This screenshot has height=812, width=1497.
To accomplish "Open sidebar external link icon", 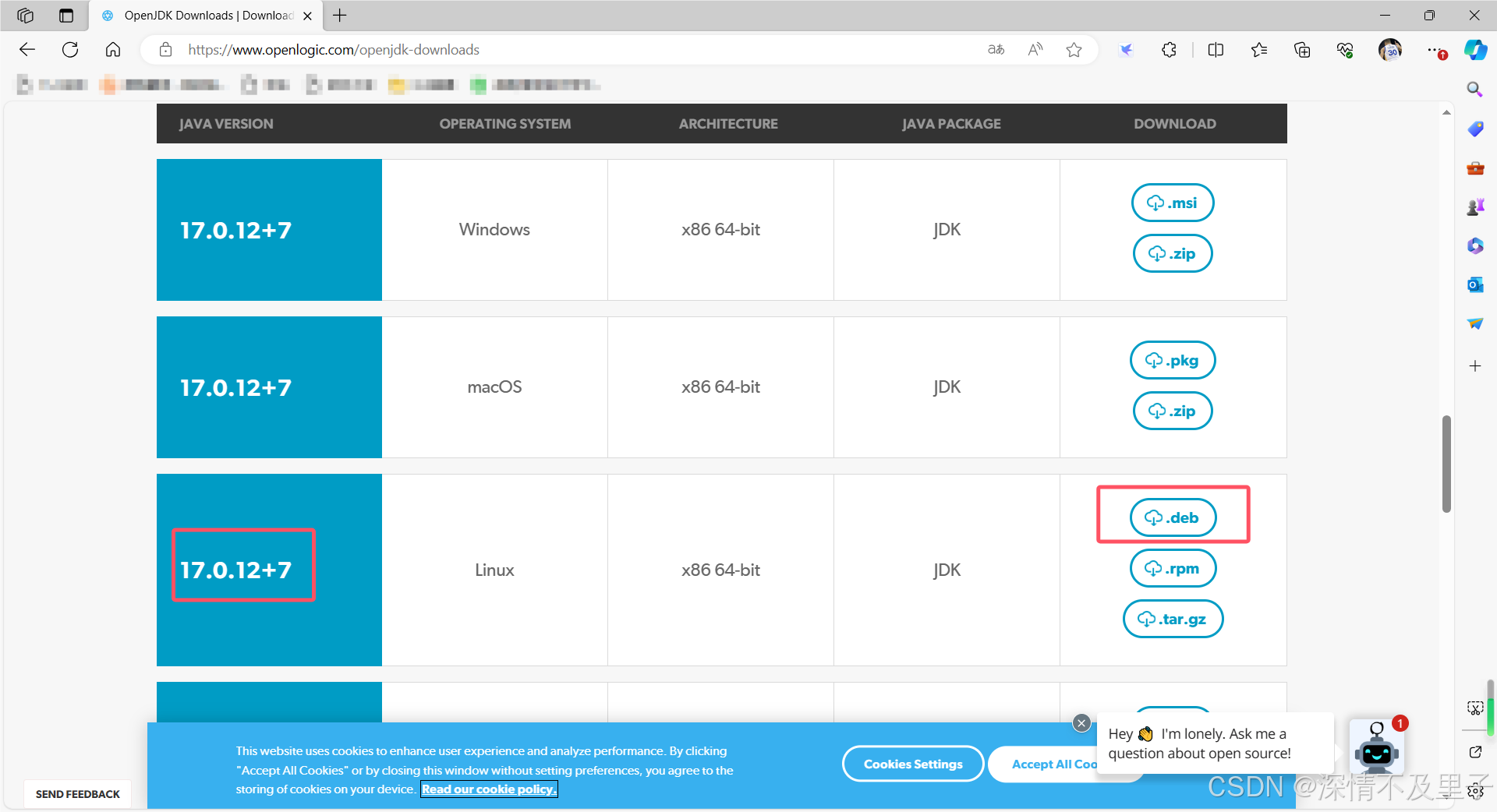I will (x=1475, y=752).
